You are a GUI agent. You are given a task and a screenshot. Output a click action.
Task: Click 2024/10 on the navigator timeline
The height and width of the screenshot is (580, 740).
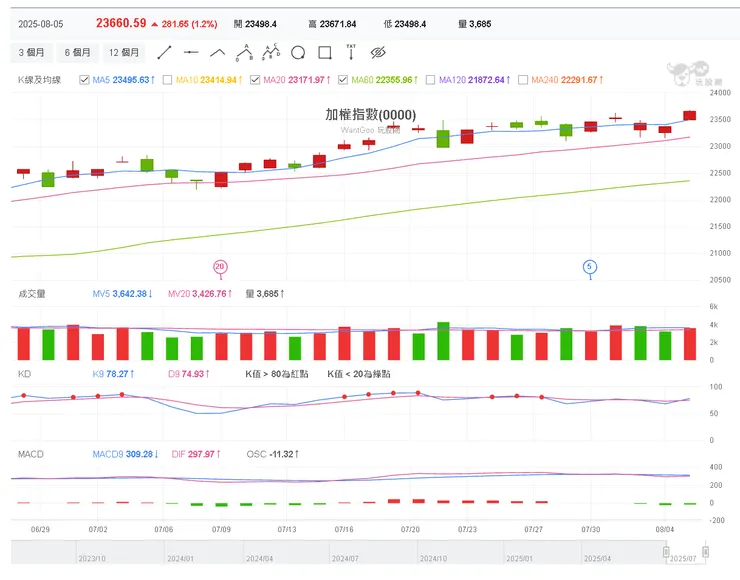[433, 559]
